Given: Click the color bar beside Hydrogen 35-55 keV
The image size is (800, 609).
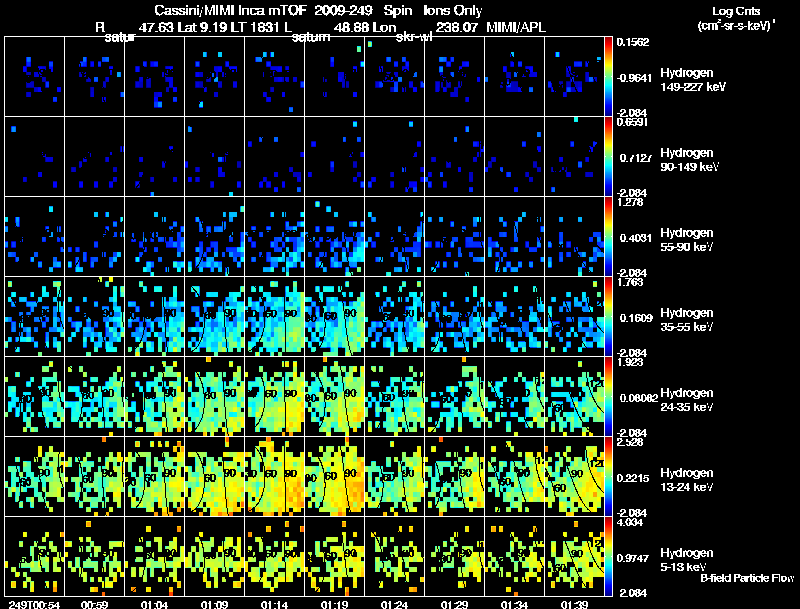Looking at the screenshot, I should [x=608, y=317].
